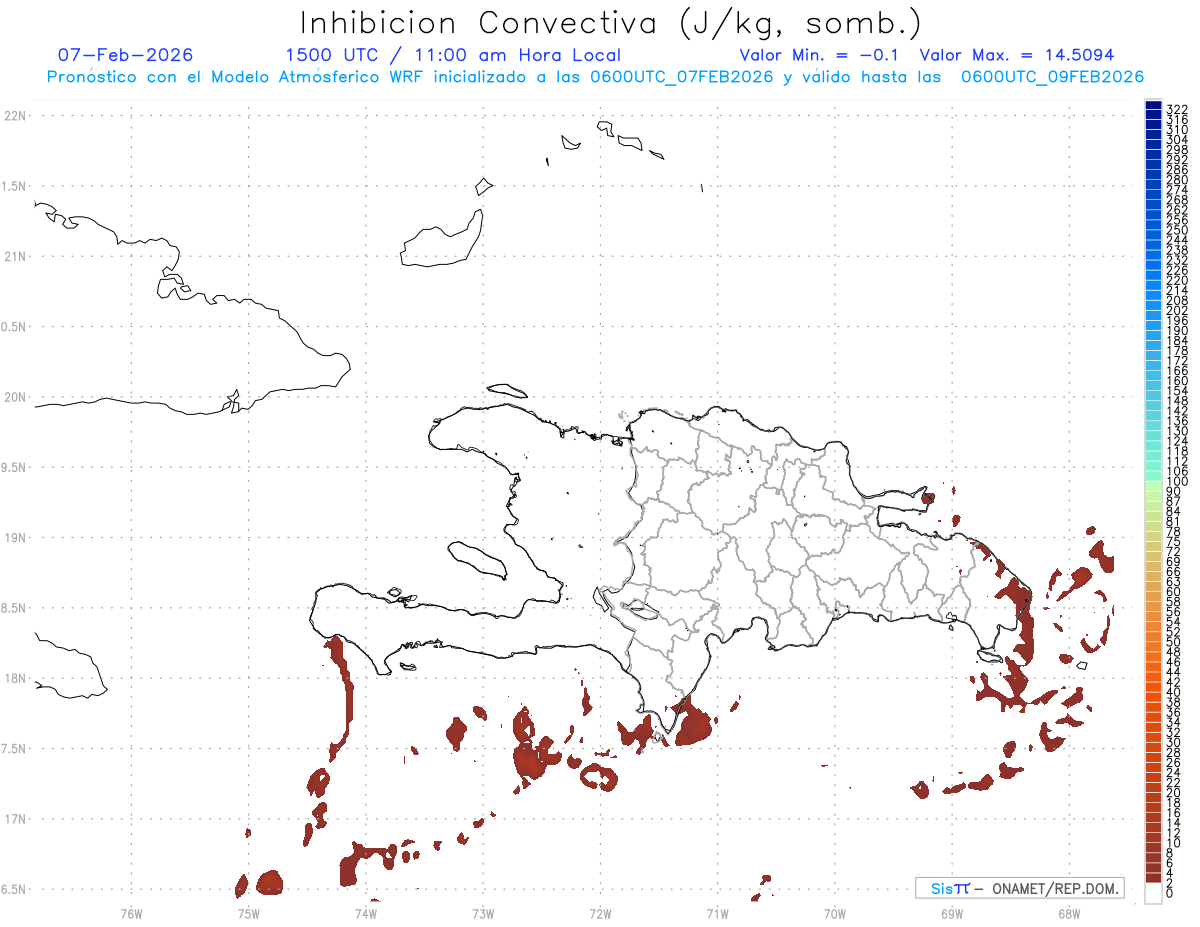Click the '0' value on the color scale
This screenshot has width=1200, height=927.
click(x=1170, y=894)
